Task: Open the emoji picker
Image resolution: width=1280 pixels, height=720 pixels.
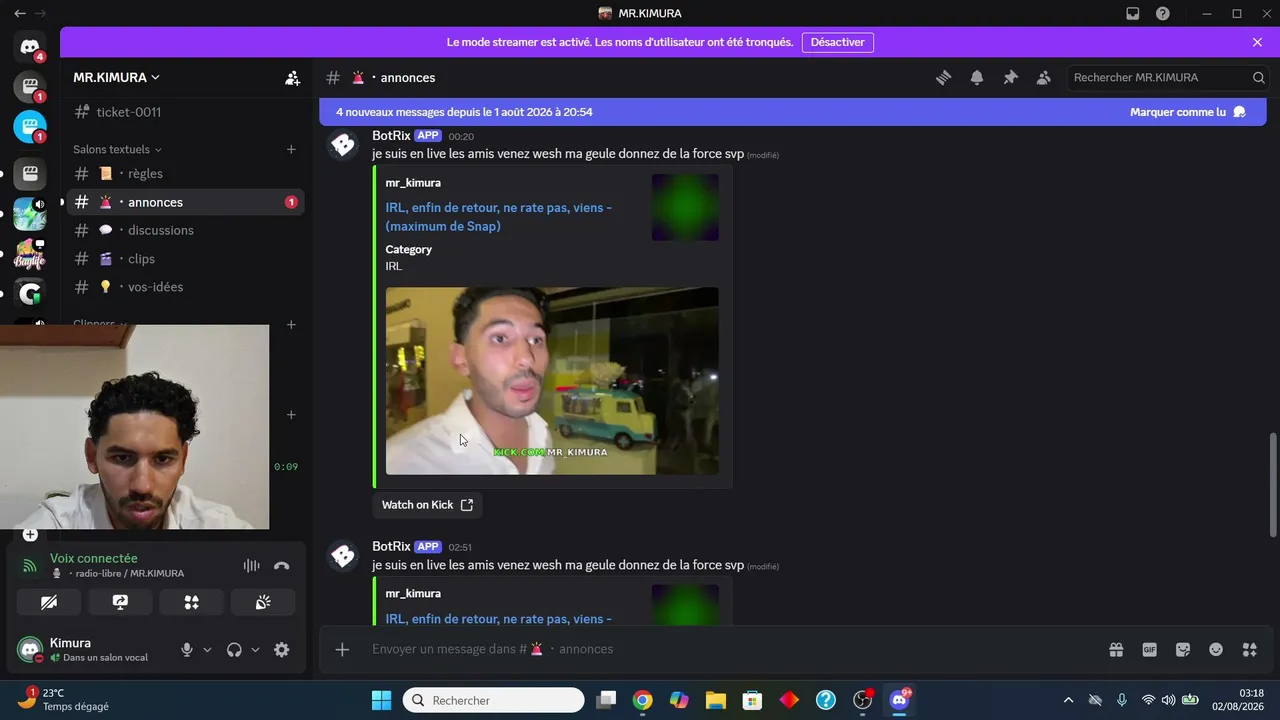Action: 1216,649
